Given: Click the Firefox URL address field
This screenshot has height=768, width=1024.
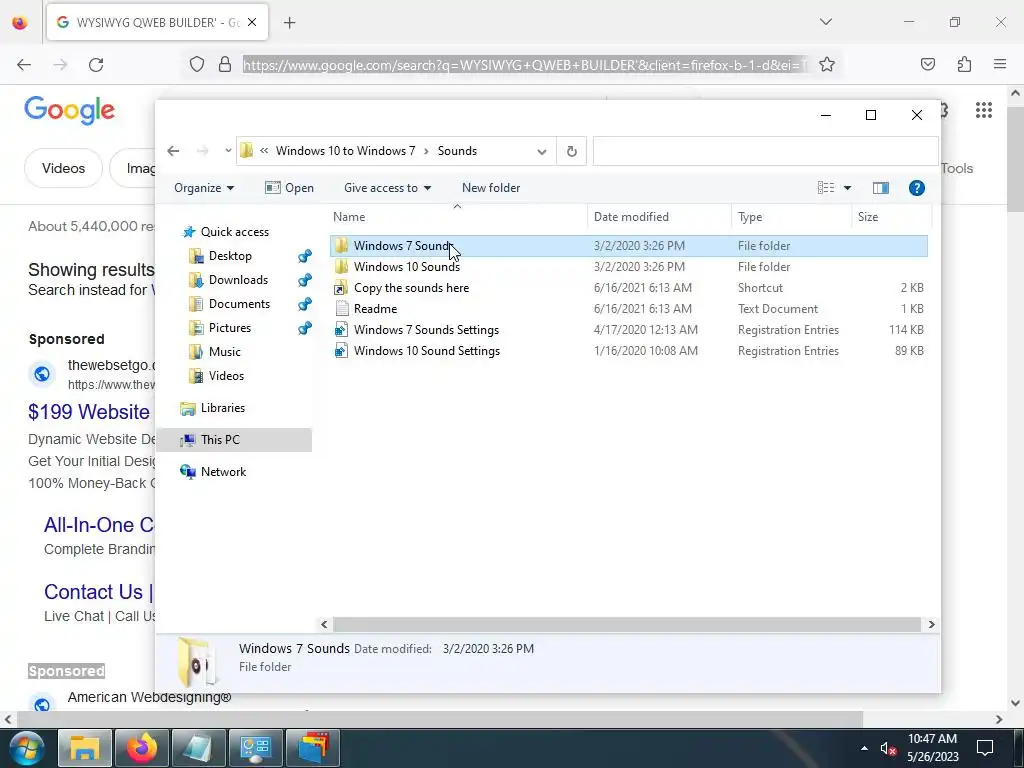Looking at the screenshot, I should [x=525, y=65].
